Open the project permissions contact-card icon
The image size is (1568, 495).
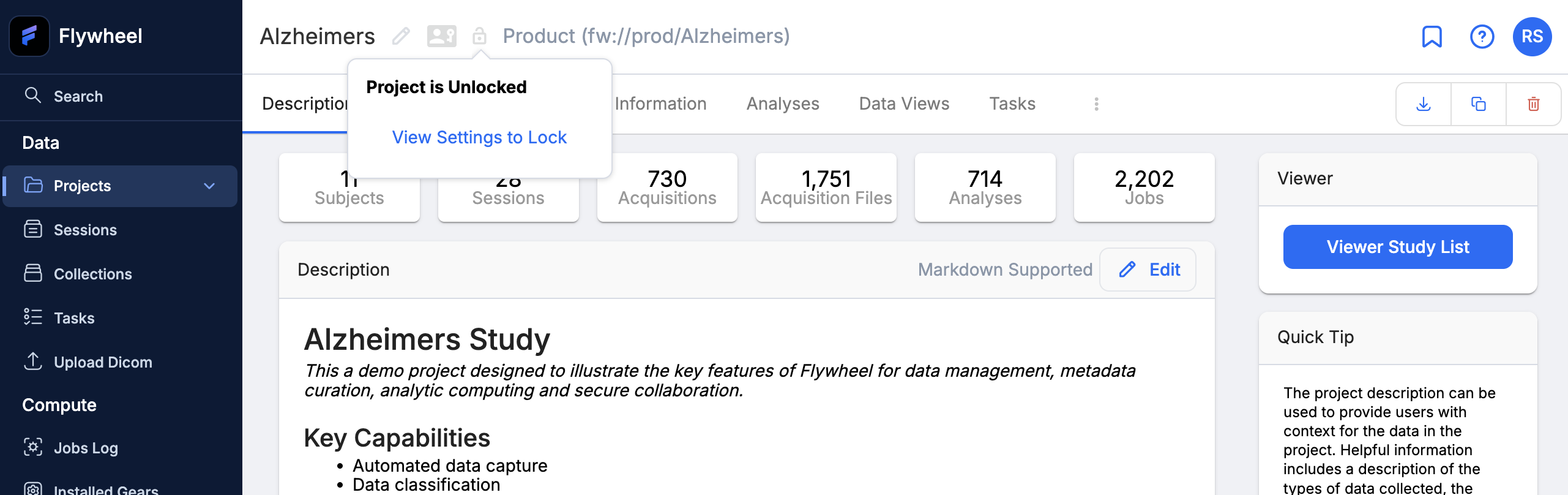(441, 36)
